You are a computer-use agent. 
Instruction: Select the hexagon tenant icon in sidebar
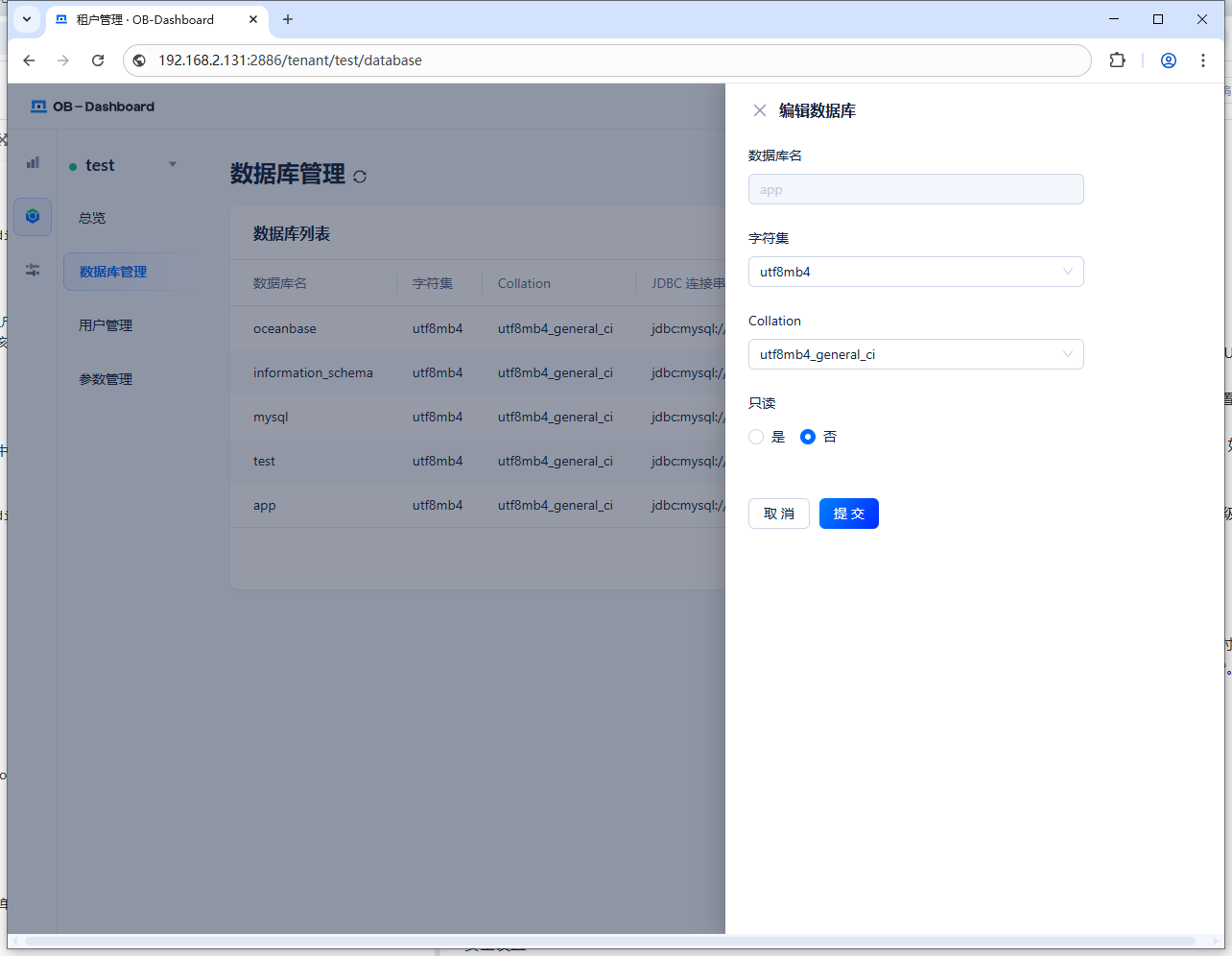click(33, 217)
